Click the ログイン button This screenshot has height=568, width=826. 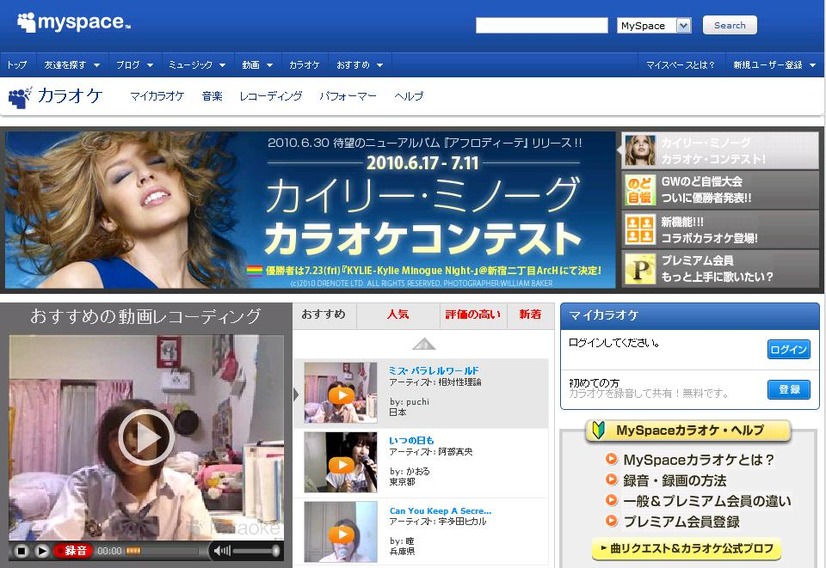pyautogui.click(x=789, y=349)
